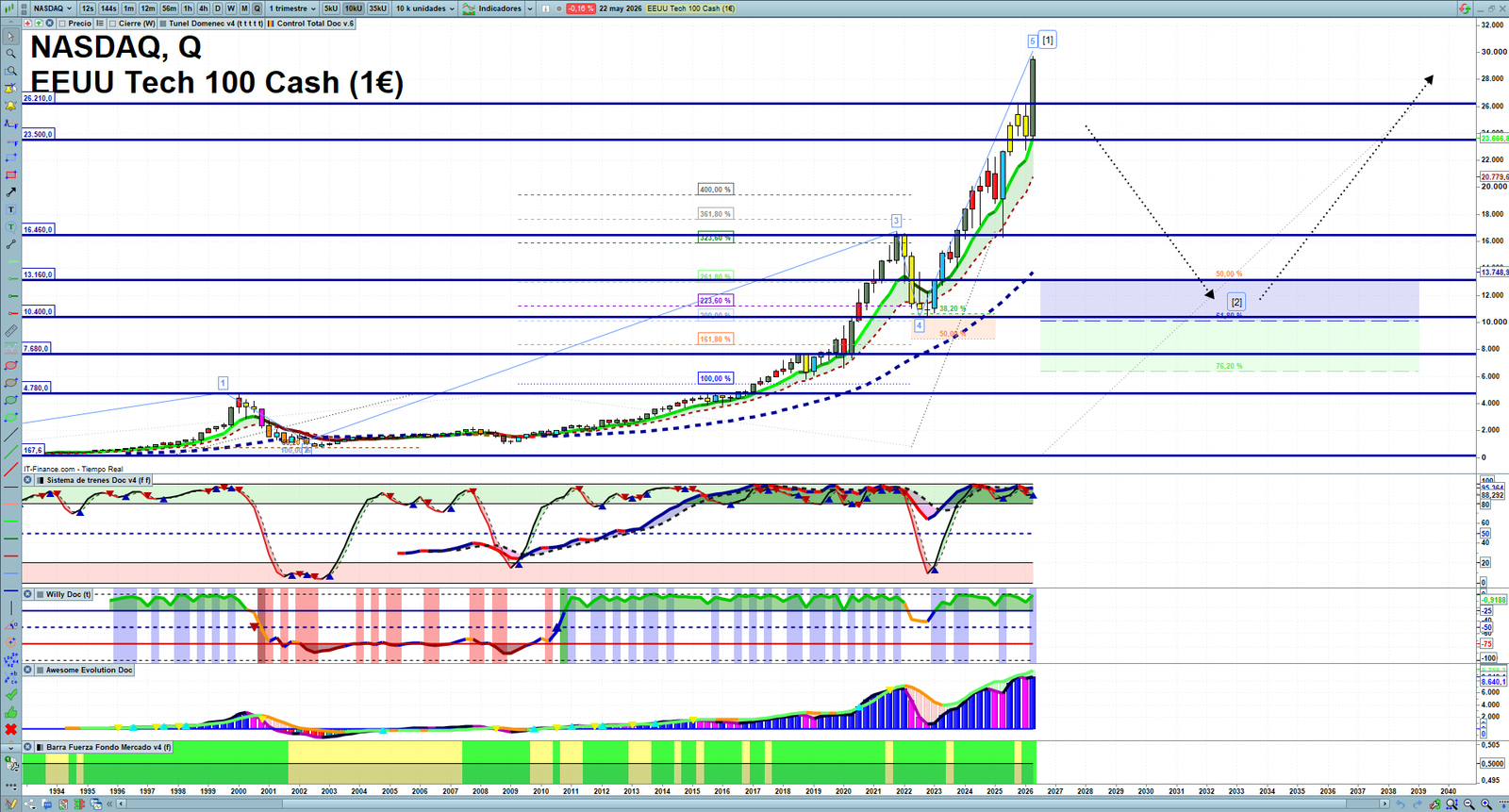The image size is (1509, 812).
Task: Click the Barra Fuerza Fondo Mercado v4 label
Action: (x=108, y=747)
